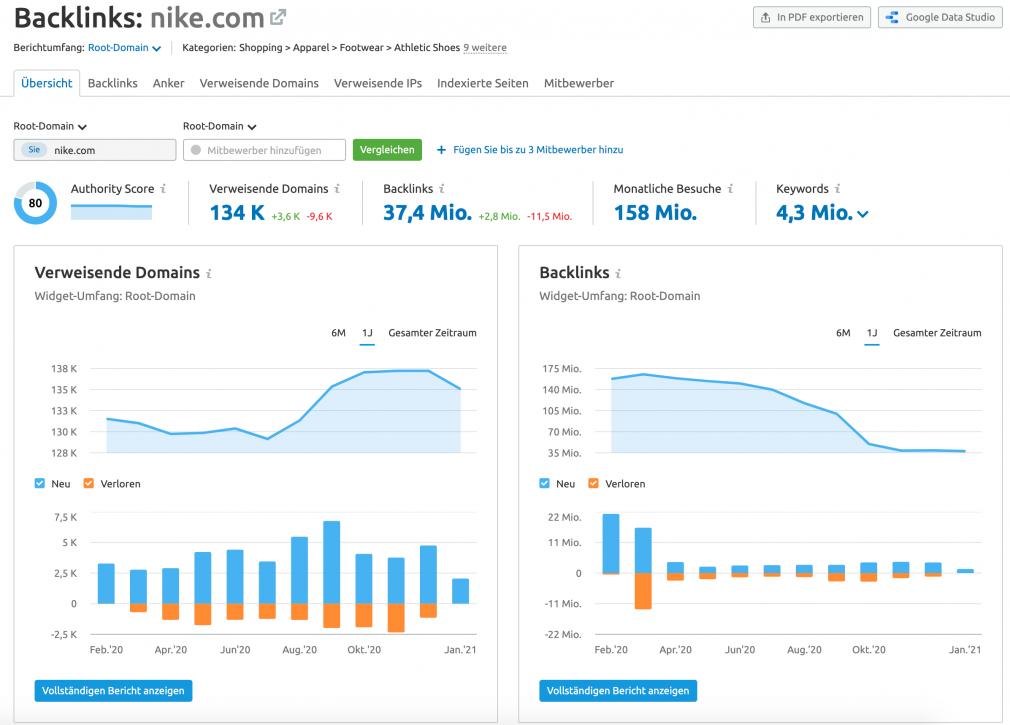Show info icon beside Backlinks metric
Image resolution: width=1010 pixels, height=725 pixels.
(x=442, y=189)
